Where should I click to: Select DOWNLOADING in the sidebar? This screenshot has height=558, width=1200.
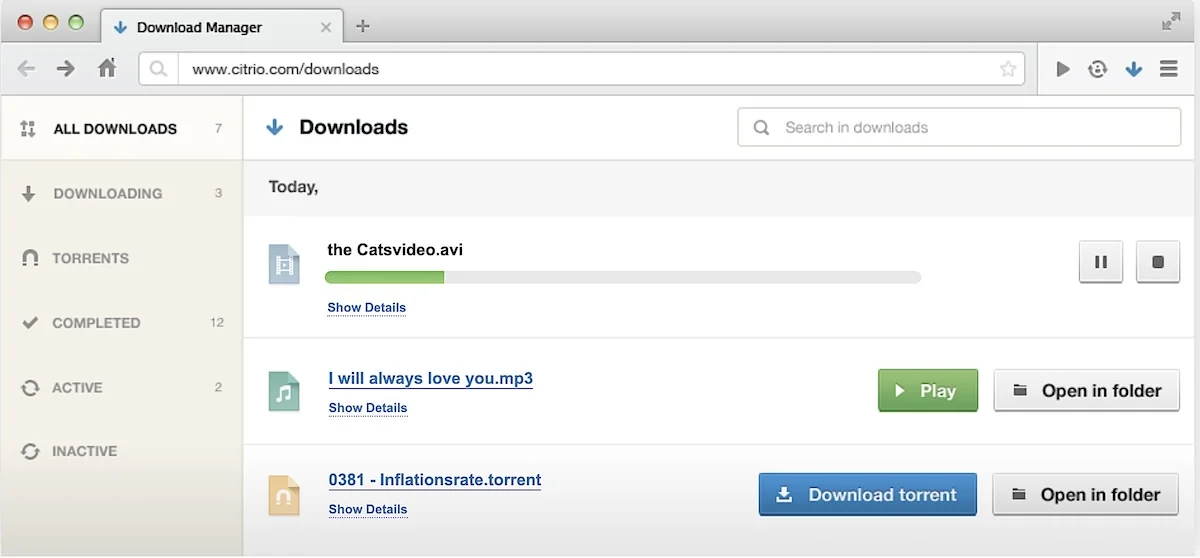pyautogui.click(x=121, y=193)
